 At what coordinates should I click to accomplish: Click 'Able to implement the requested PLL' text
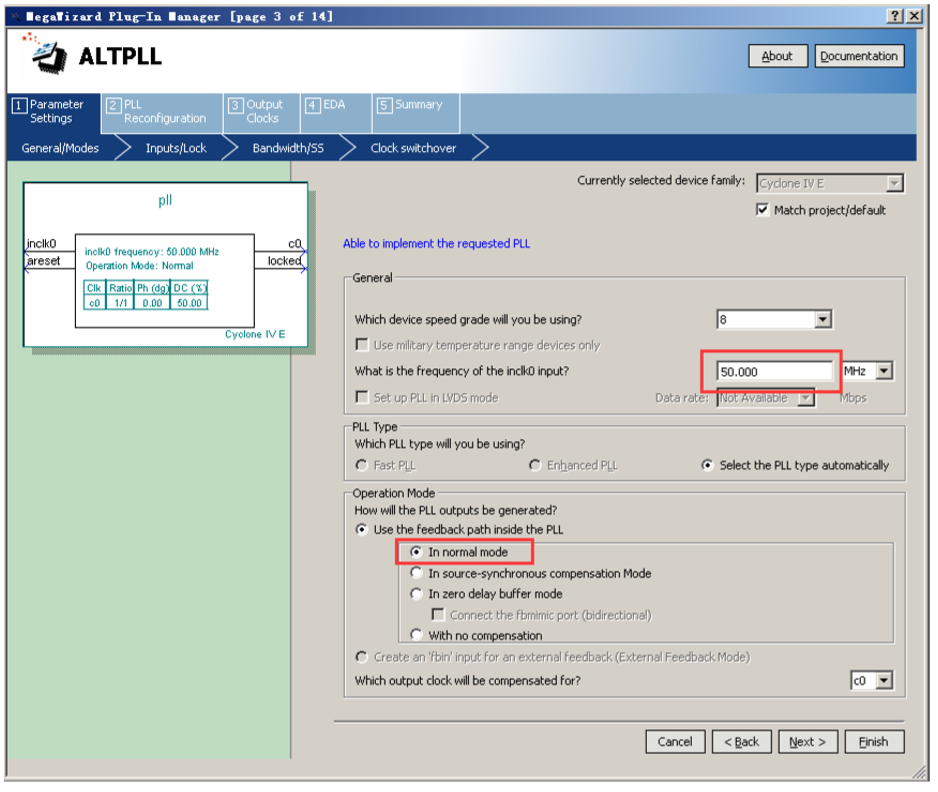(x=436, y=243)
